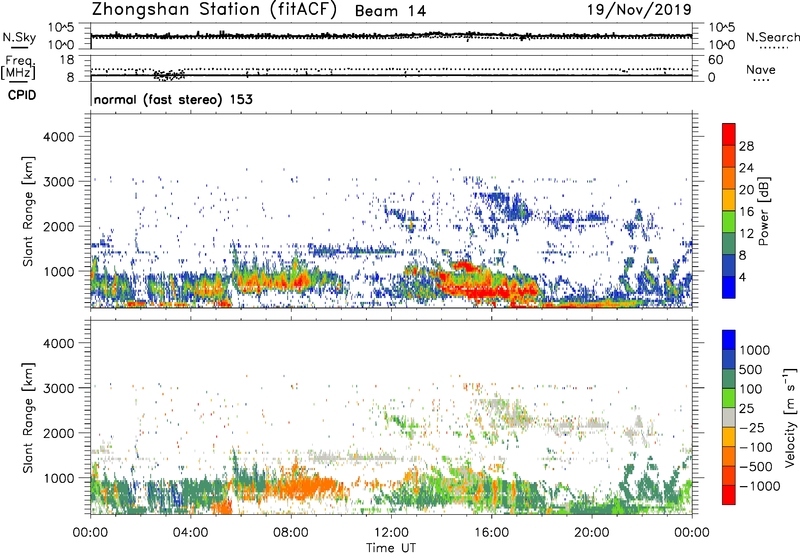The image size is (800, 554).
Task: Click the '-1000' tick on velocity colorbar
Action: tap(760, 486)
